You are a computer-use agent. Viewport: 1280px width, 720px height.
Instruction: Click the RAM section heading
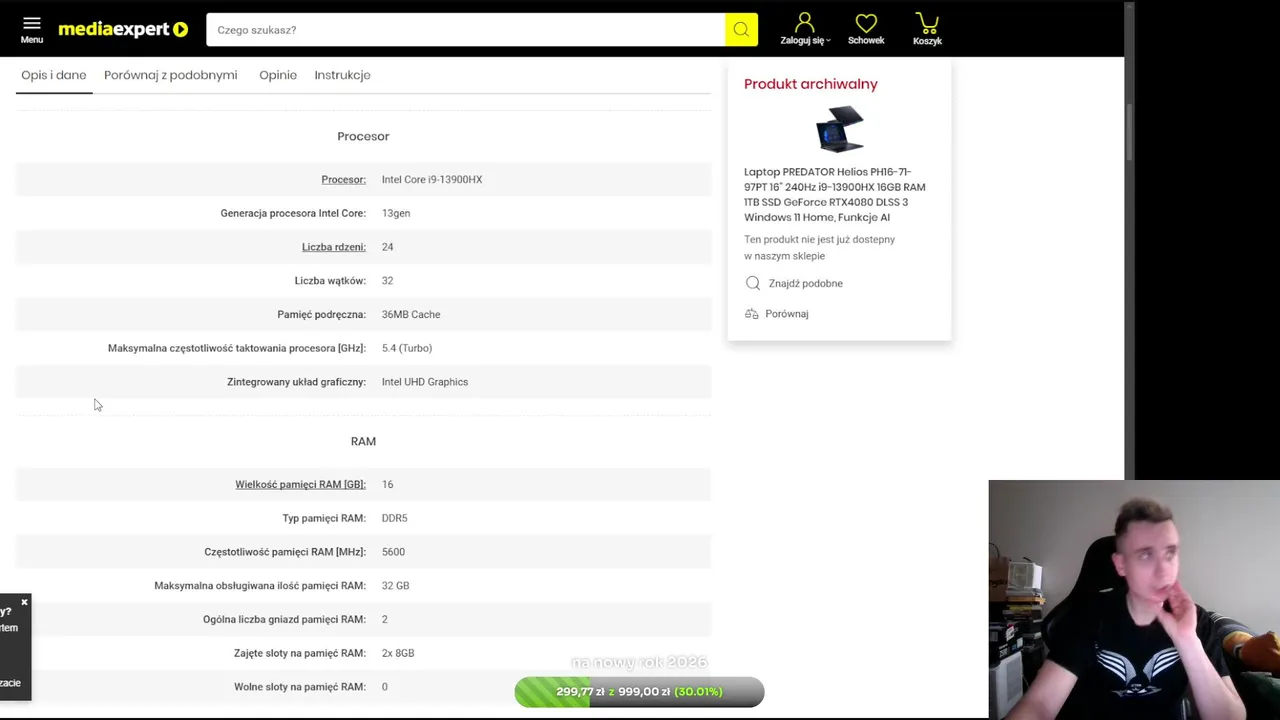coord(363,441)
